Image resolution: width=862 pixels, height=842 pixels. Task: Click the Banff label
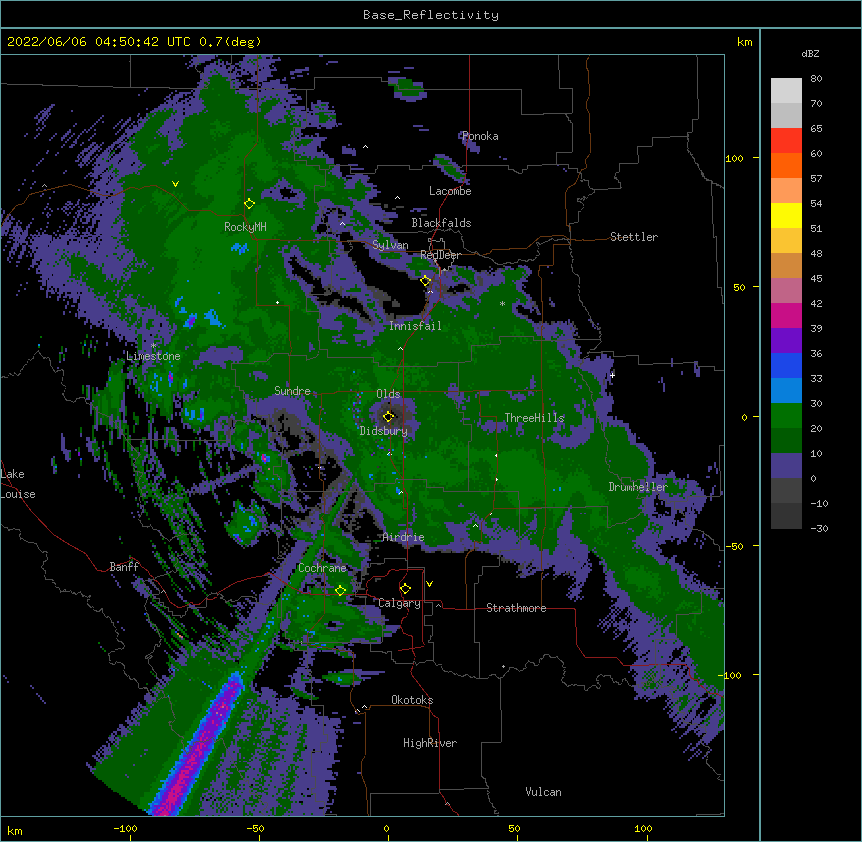(124, 567)
